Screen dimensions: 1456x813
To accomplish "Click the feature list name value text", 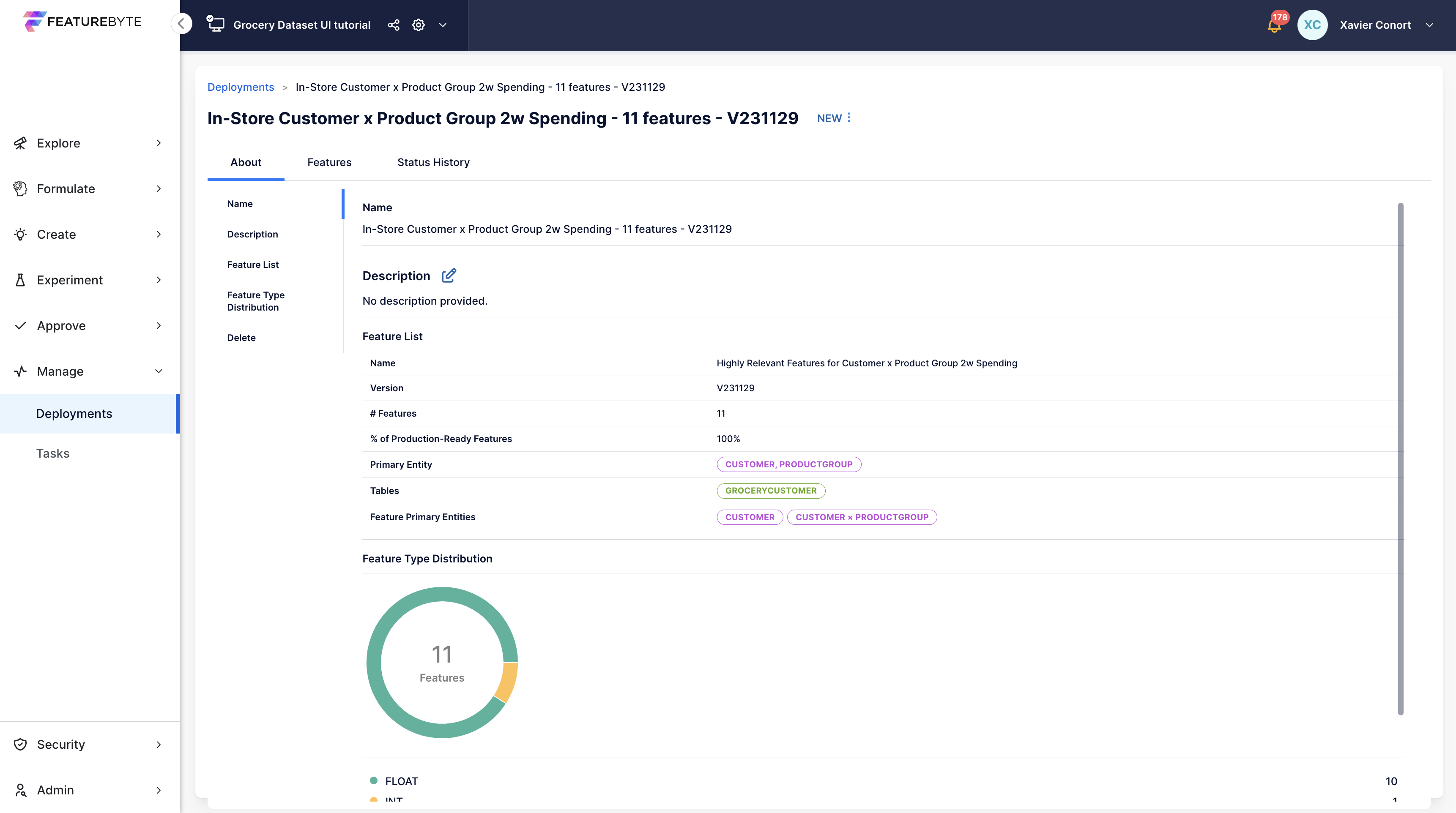I will [x=867, y=363].
